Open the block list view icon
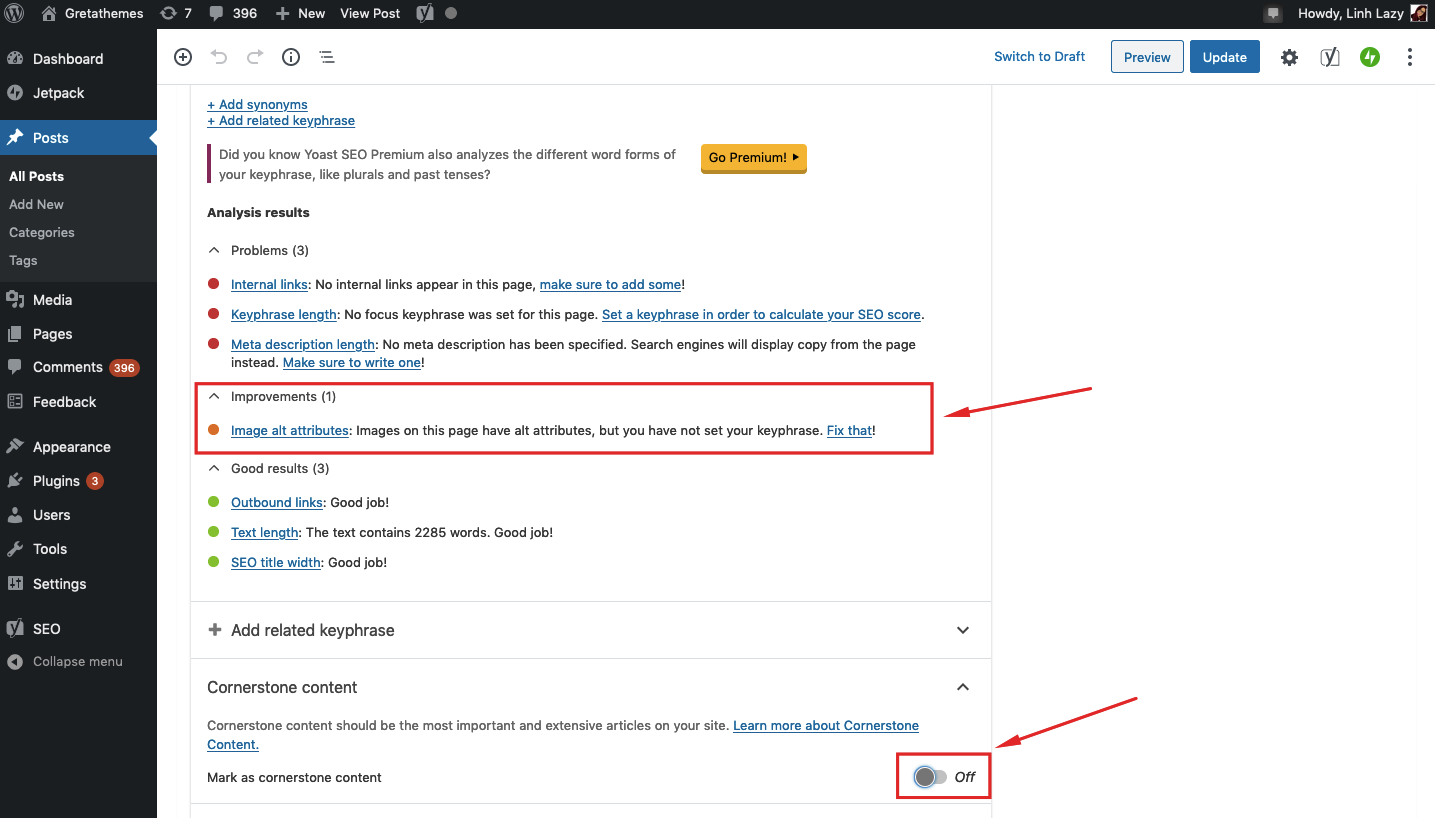Viewport: 1435px width, 818px height. pyautogui.click(x=327, y=57)
